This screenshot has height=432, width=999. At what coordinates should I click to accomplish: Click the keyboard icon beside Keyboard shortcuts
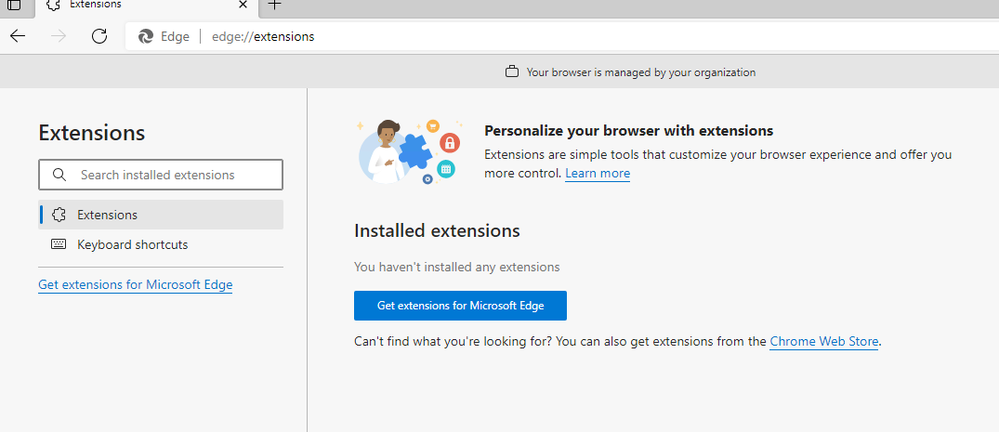58,244
